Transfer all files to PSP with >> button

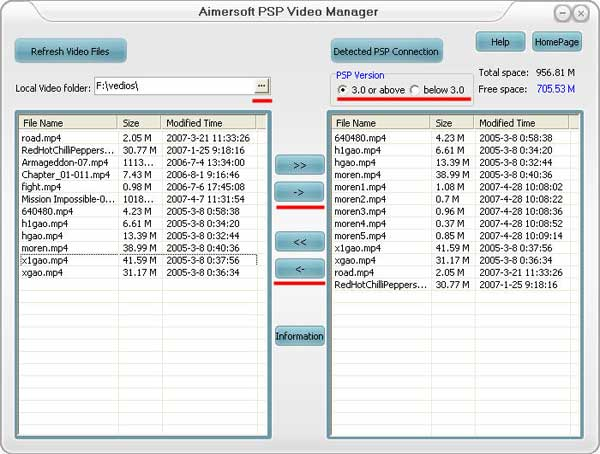tap(300, 165)
